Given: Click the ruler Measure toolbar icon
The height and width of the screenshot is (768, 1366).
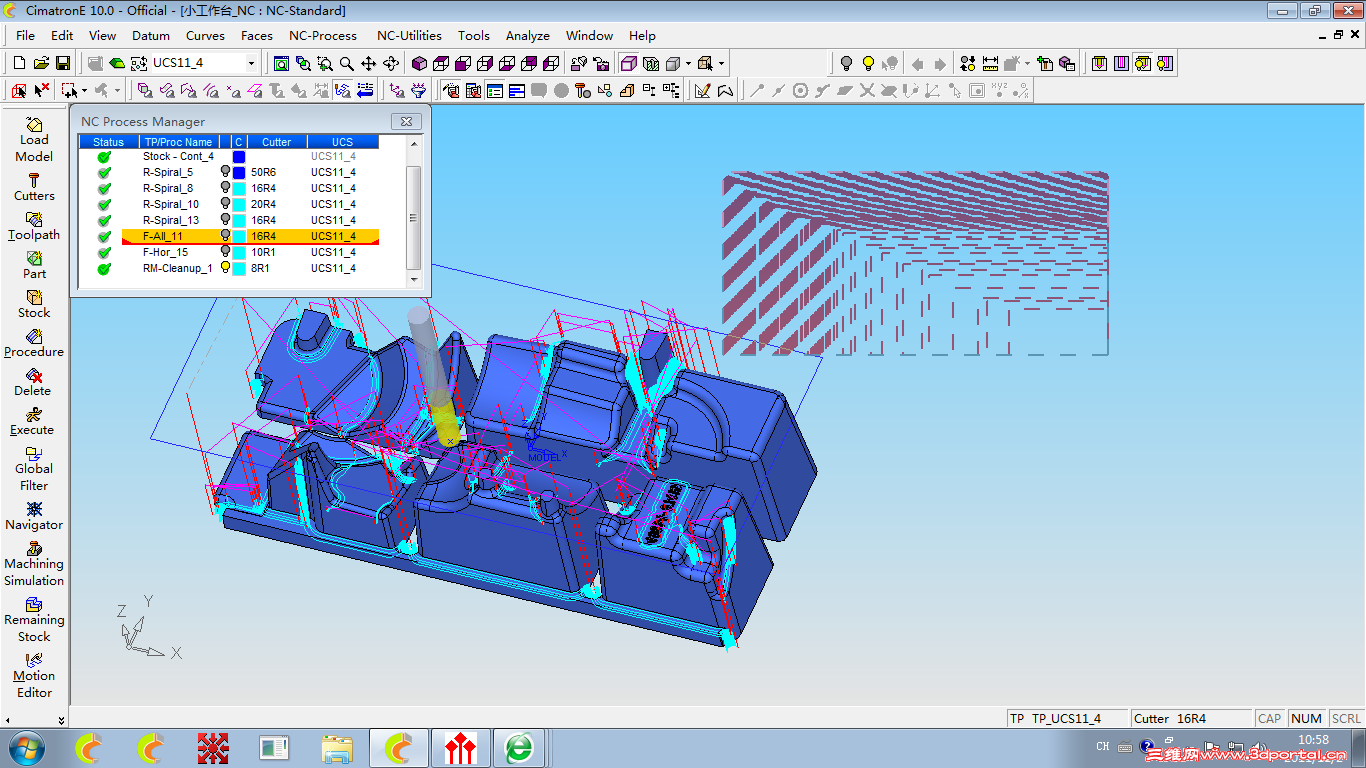Looking at the screenshot, I should click(990, 63).
